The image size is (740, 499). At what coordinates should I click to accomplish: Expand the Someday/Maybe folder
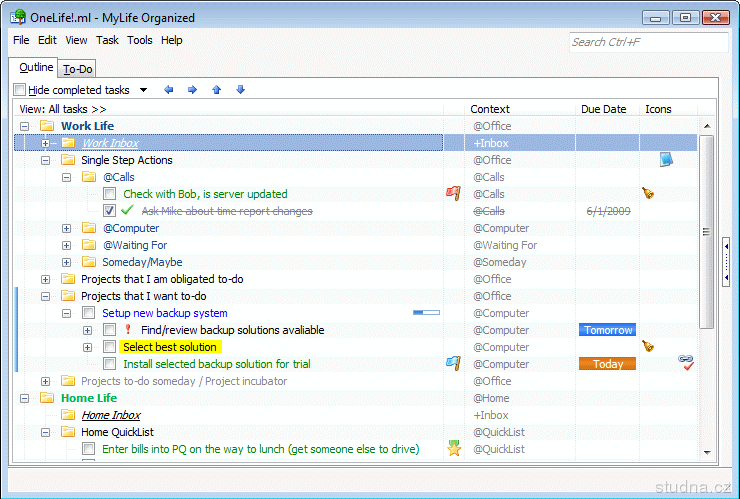point(67,262)
